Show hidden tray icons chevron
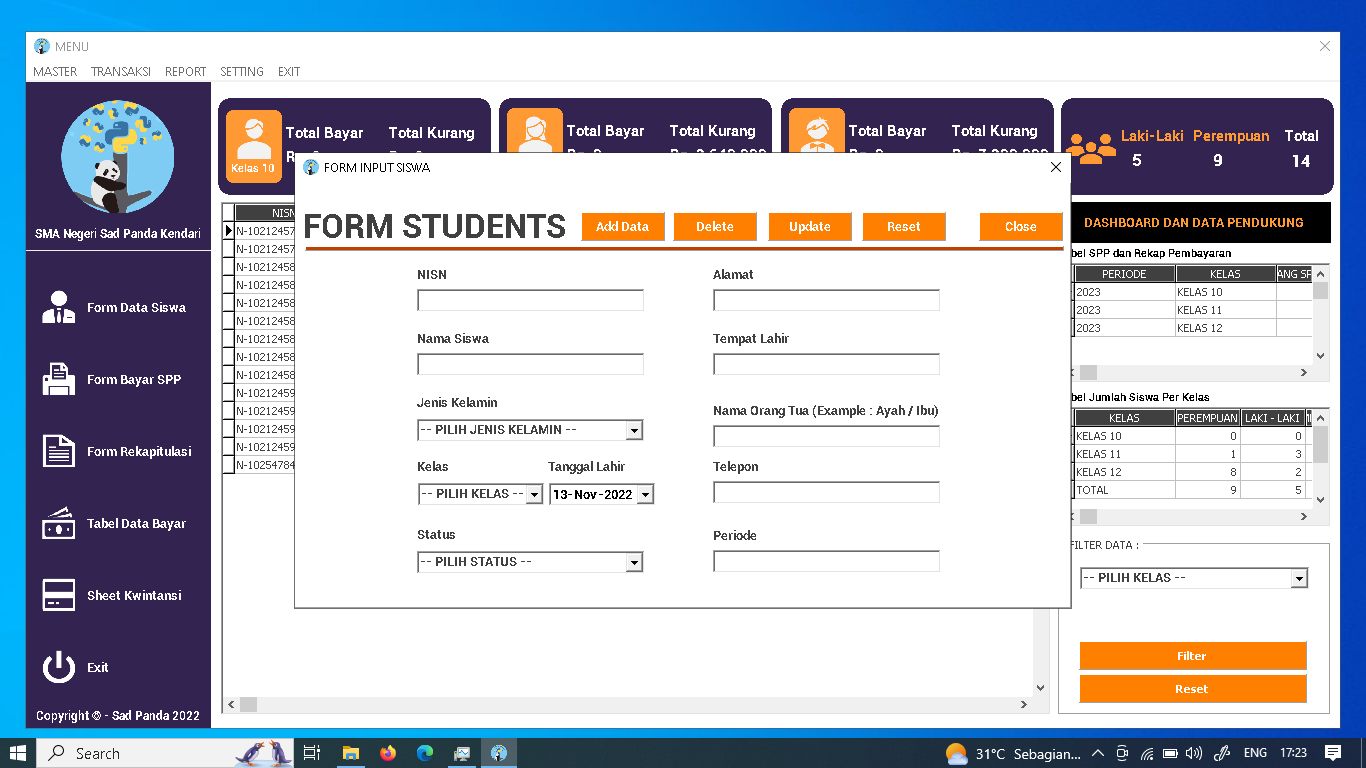The width and height of the screenshot is (1366, 768). tap(1098, 753)
